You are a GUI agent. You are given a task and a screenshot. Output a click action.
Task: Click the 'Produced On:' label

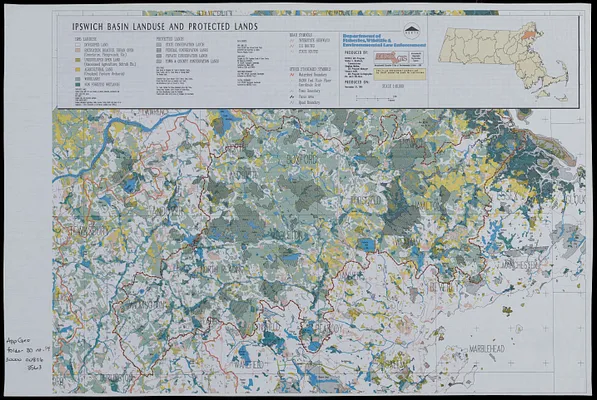(x=356, y=82)
